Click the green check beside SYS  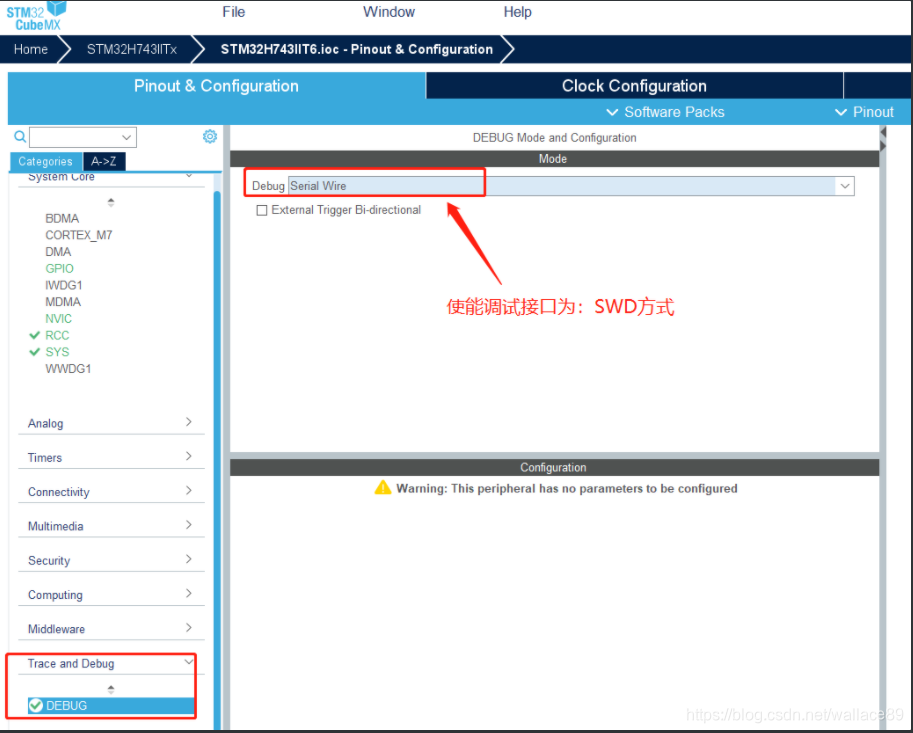point(34,352)
